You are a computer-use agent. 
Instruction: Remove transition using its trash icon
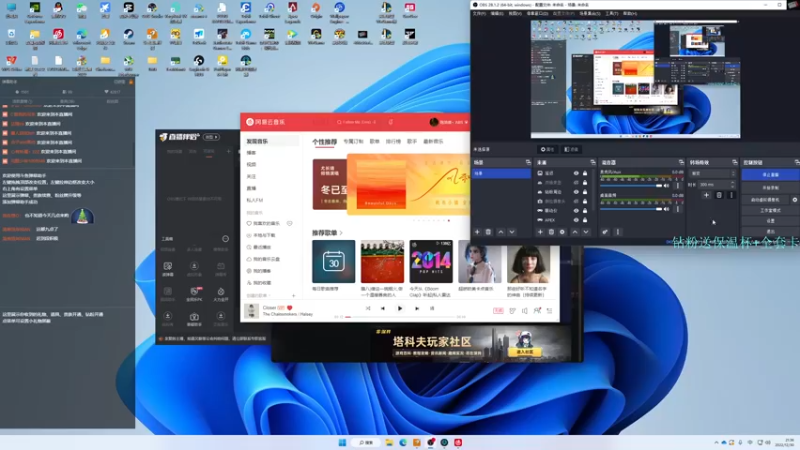(x=719, y=195)
